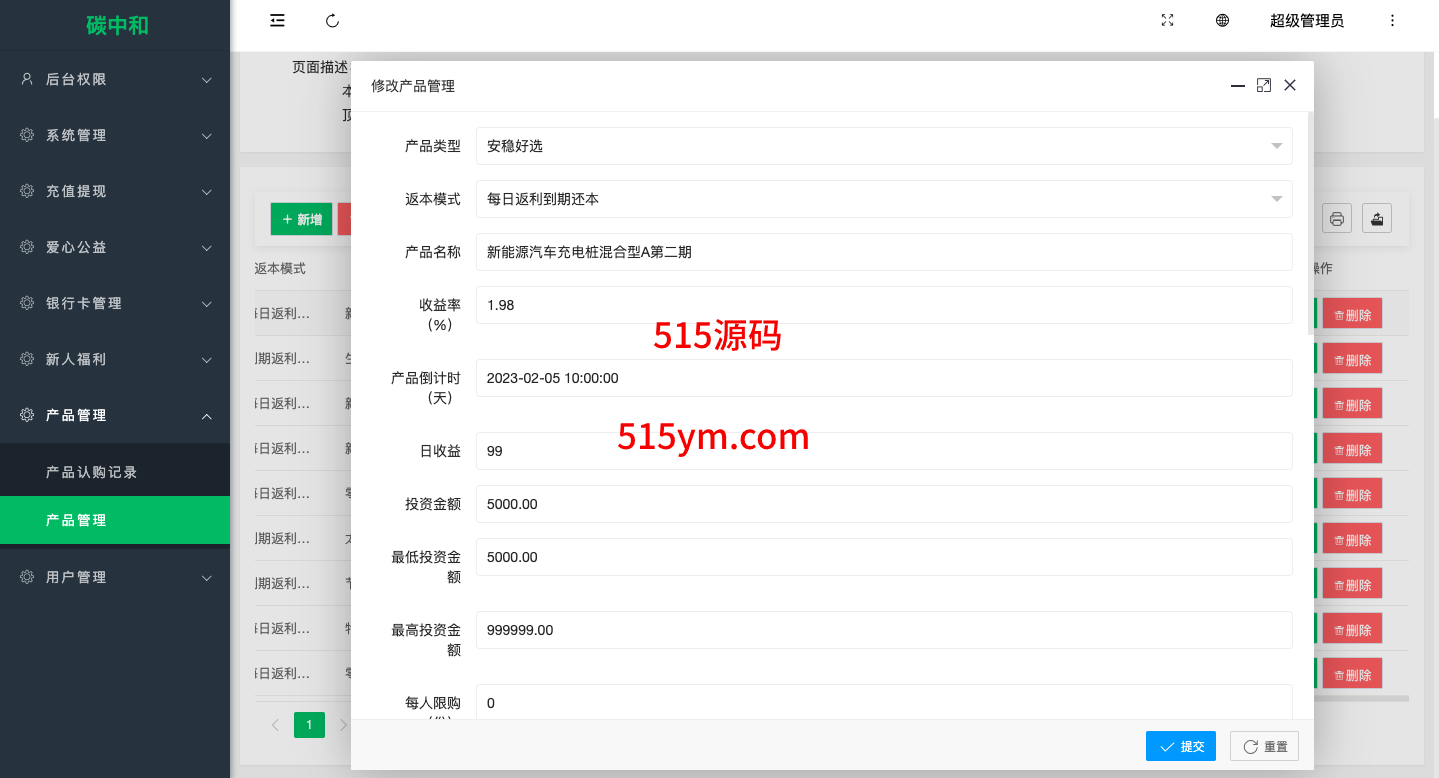Image resolution: width=1439 pixels, height=778 pixels.
Task: Expand the 充值提现 sidebar menu
Action: [x=115, y=191]
